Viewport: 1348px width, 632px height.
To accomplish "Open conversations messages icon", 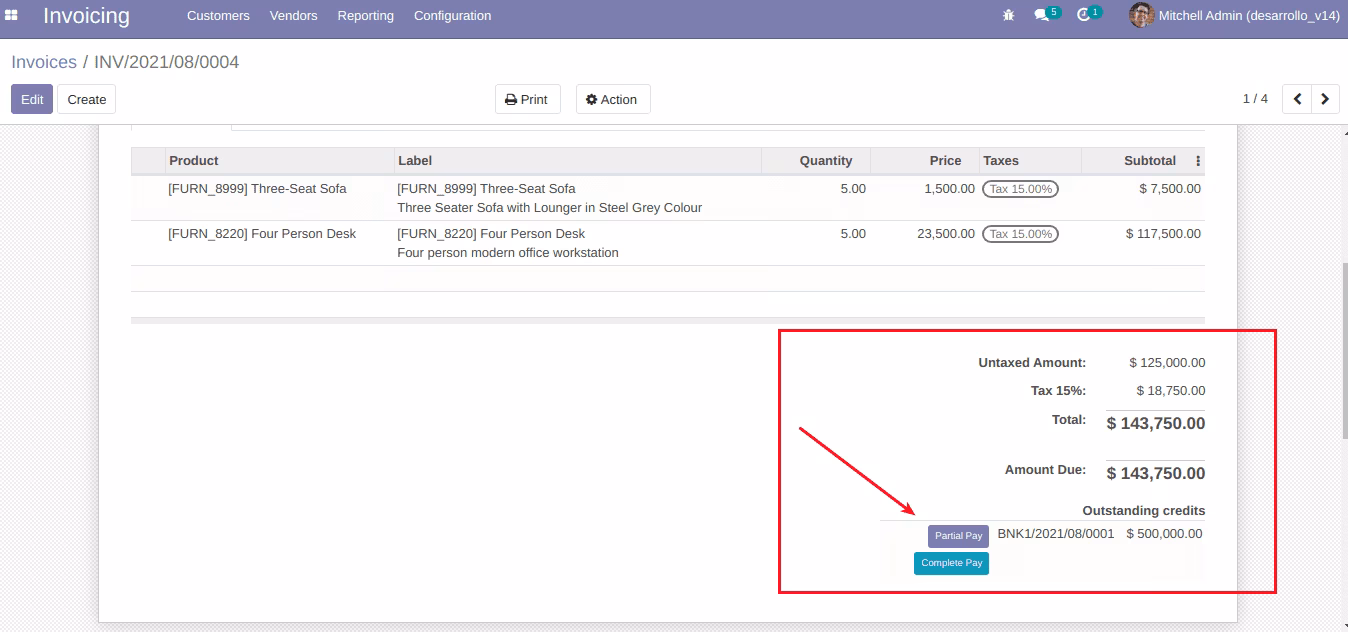I will [1042, 15].
